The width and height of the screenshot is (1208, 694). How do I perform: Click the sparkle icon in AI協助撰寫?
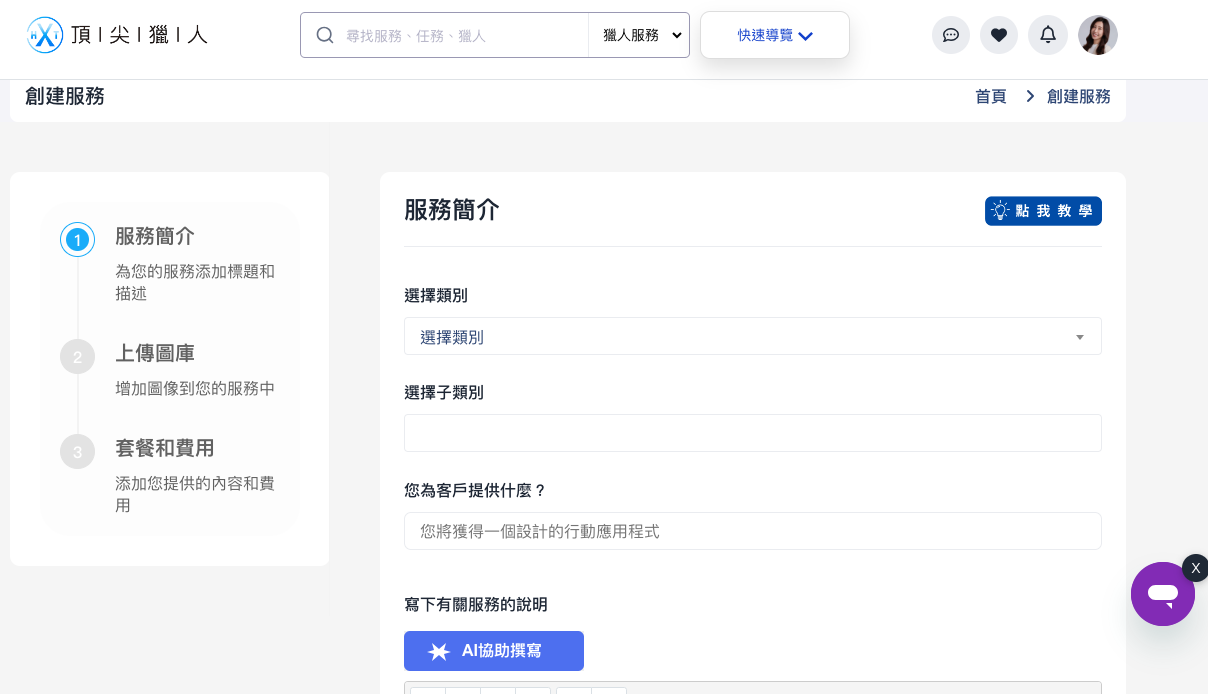click(x=439, y=652)
